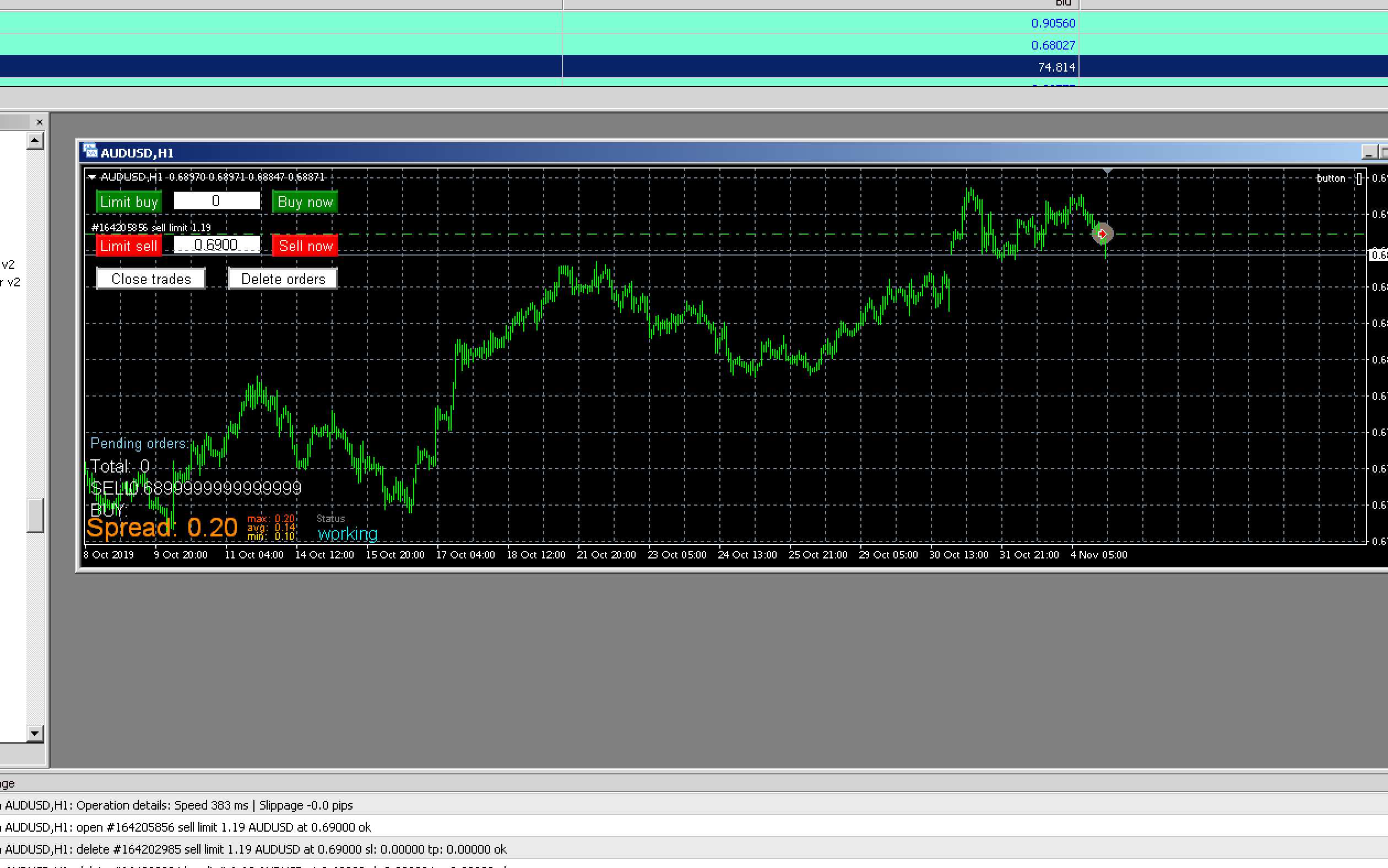This screenshot has height=868, width=1388.
Task: Click the 'button' label at chart top right
Action: [x=1331, y=178]
